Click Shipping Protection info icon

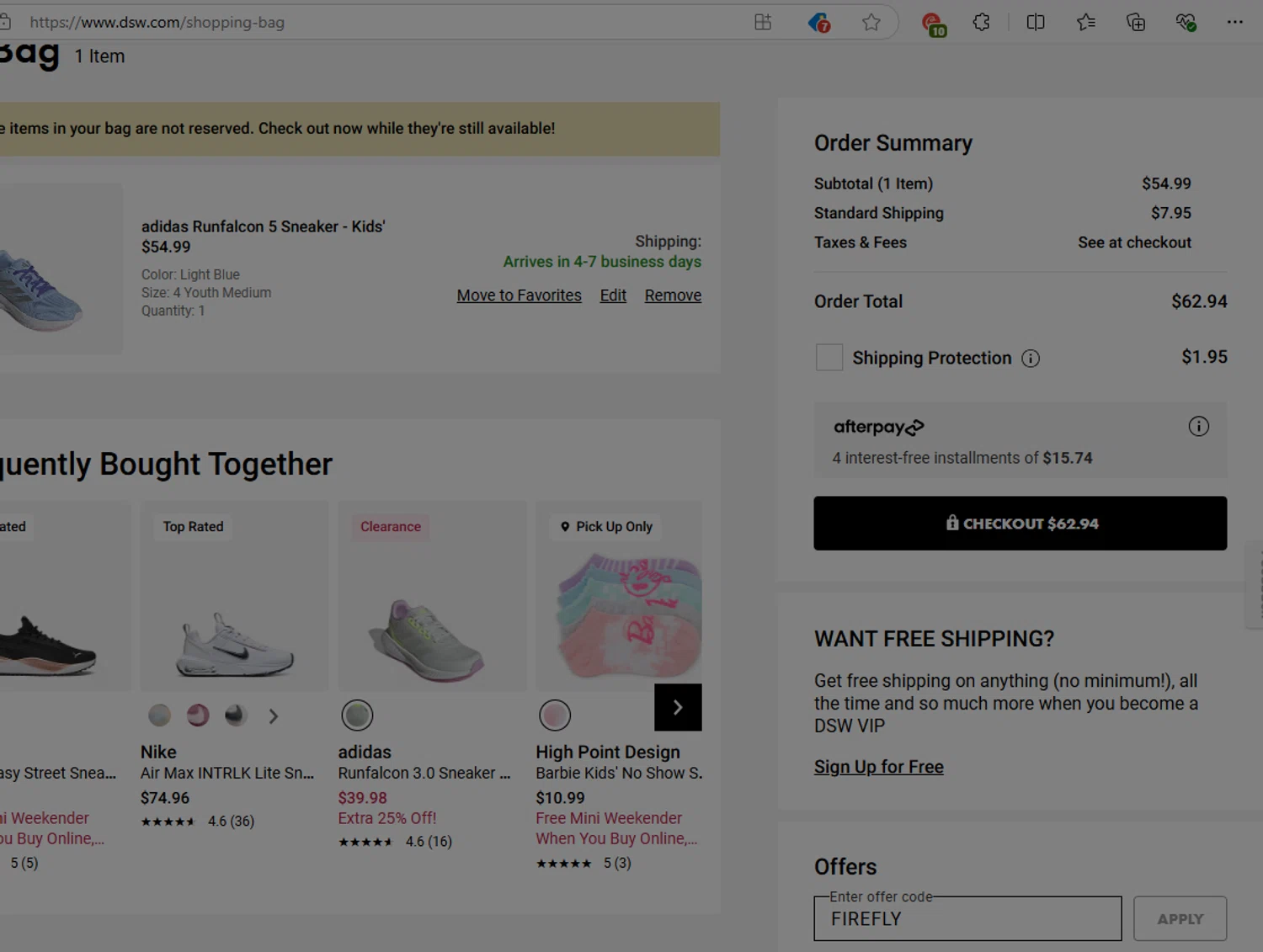tap(1031, 359)
